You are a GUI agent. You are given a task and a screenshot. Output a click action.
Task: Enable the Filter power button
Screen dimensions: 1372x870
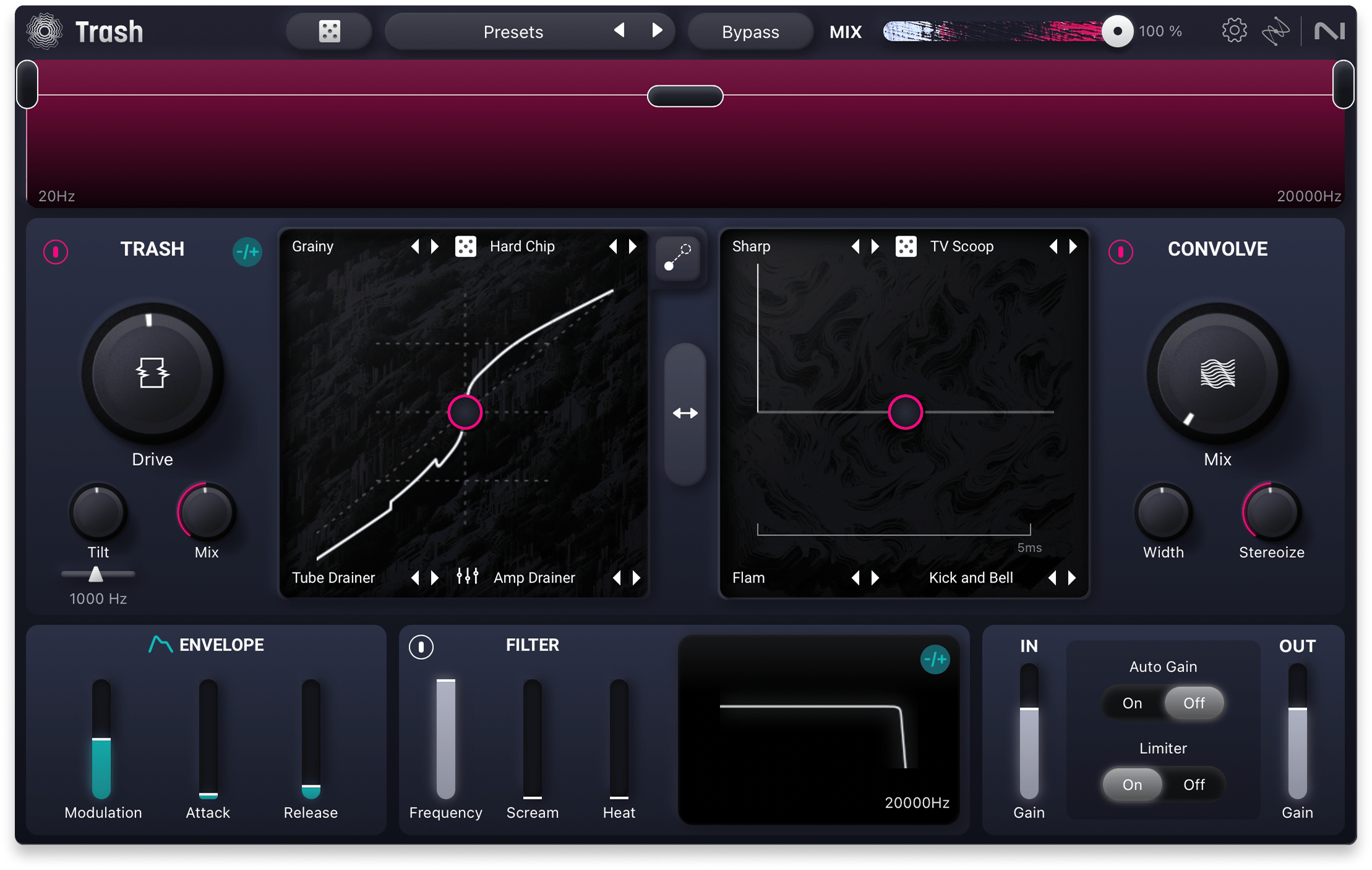[421, 647]
